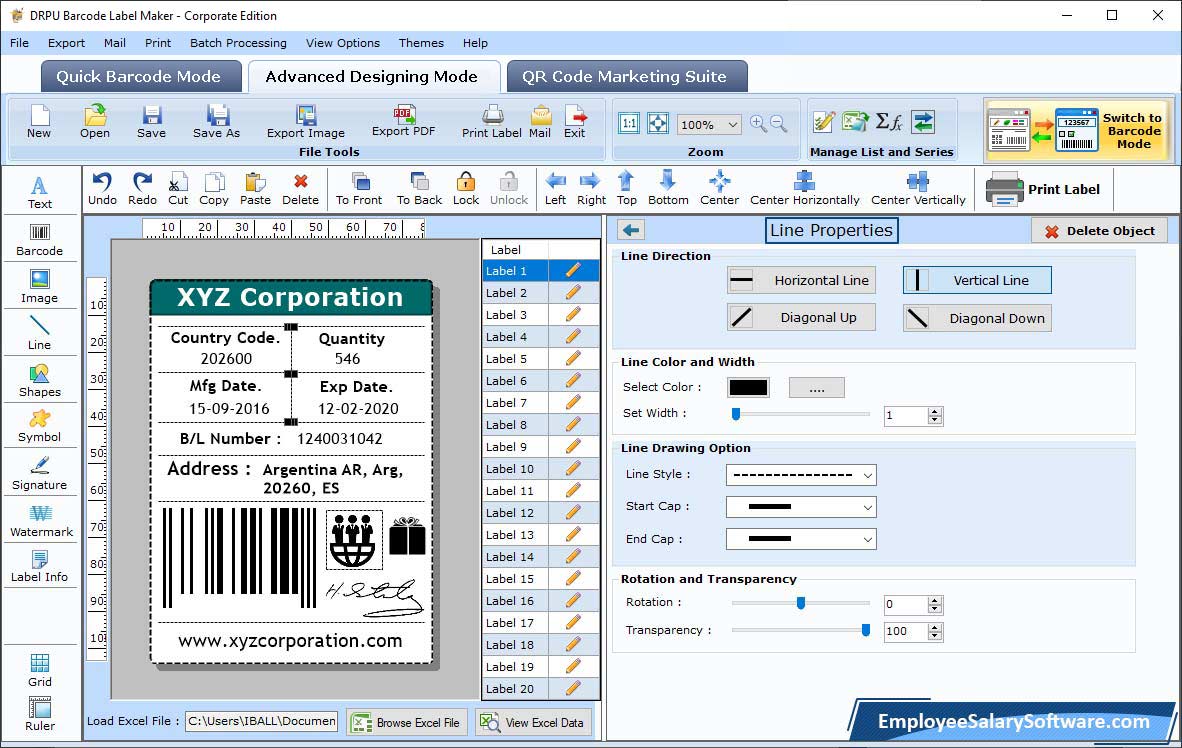This screenshot has width=1182, height=748.
Task: Select Vertical Line direction
Action: 977,280
